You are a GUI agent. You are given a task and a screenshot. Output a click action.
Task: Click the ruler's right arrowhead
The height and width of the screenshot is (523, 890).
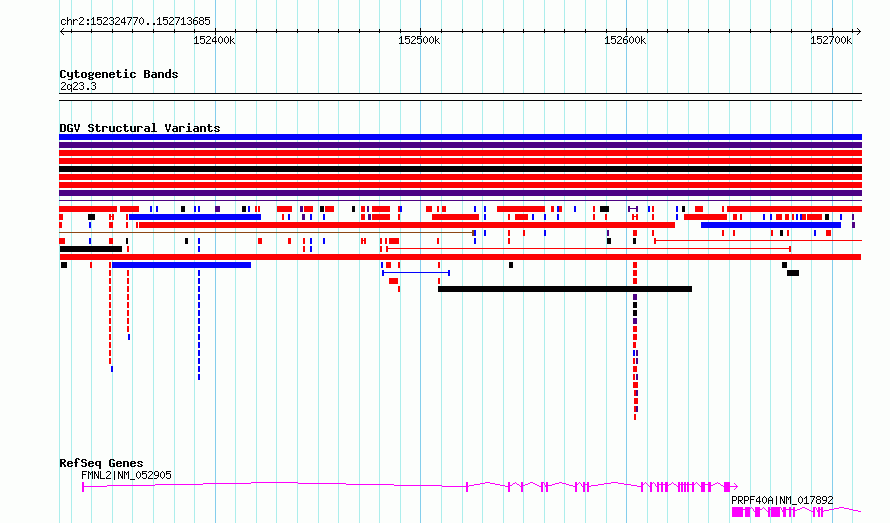click(x=859, y=31)
